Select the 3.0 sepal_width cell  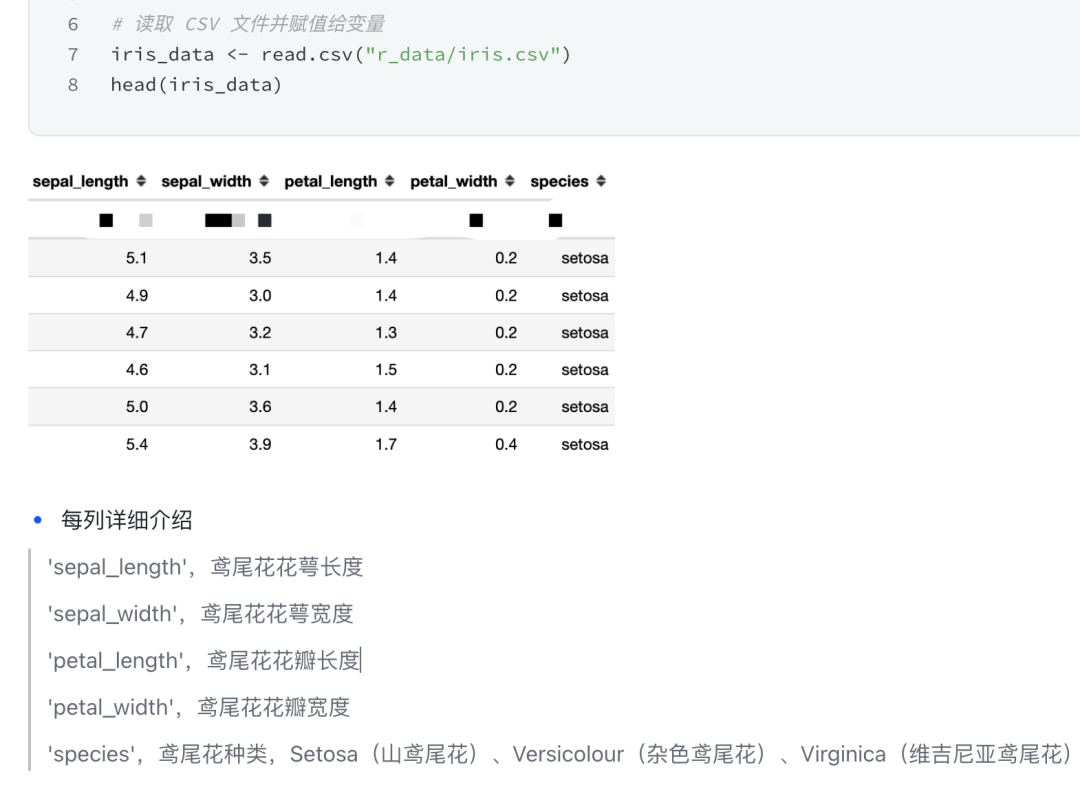260,295
